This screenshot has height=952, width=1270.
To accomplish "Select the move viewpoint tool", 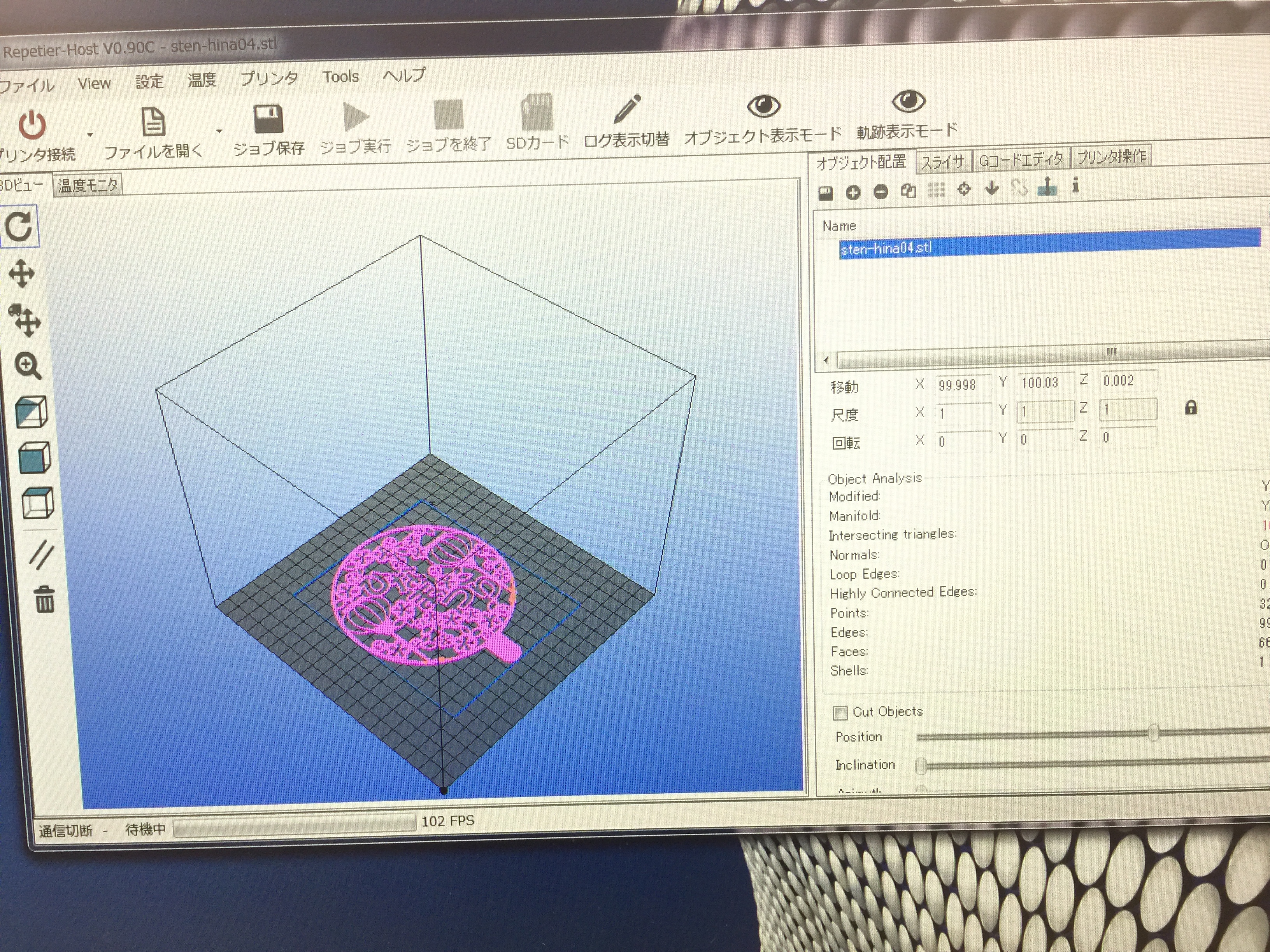I will [22, 273].
